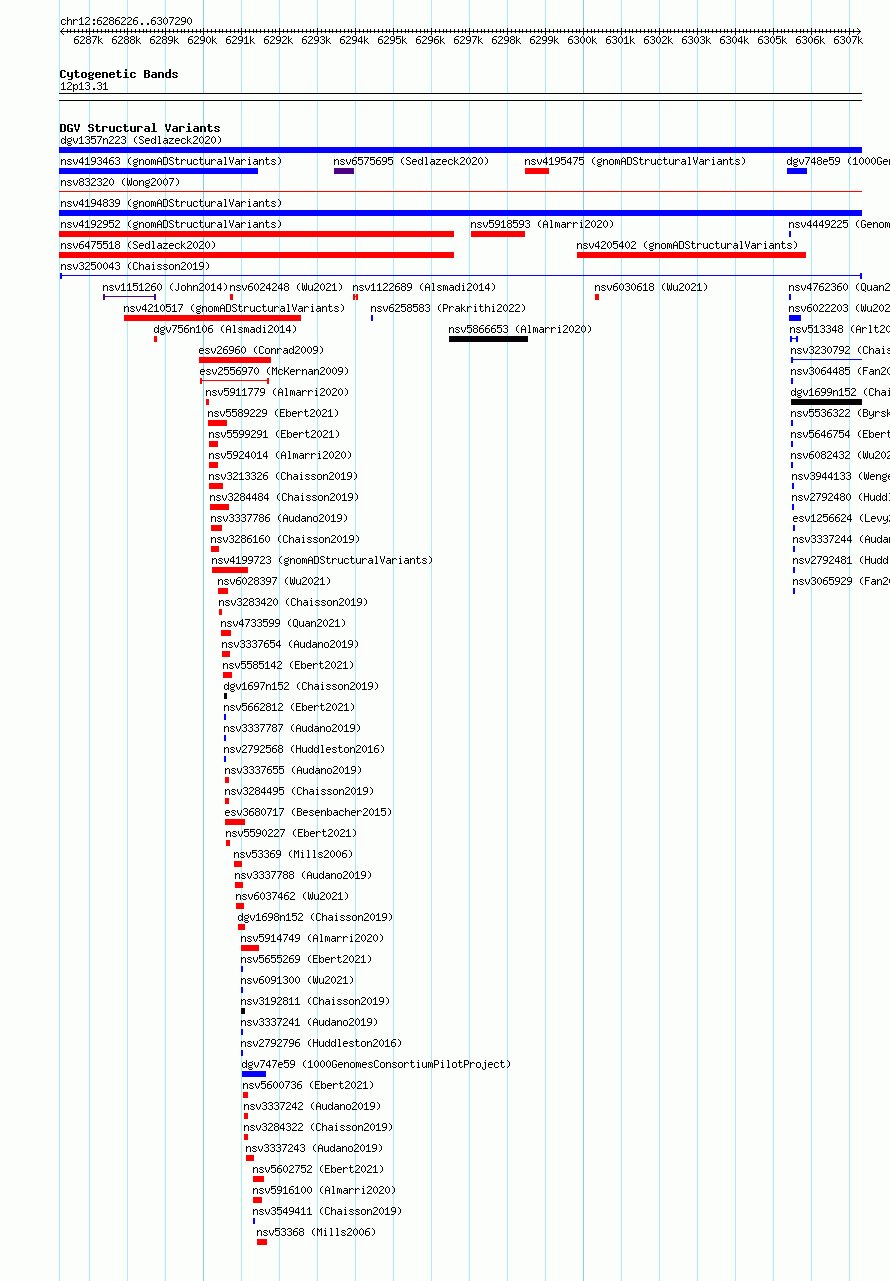Open nsv3549411 (Chaisson2019) label

click(328, 1211)
